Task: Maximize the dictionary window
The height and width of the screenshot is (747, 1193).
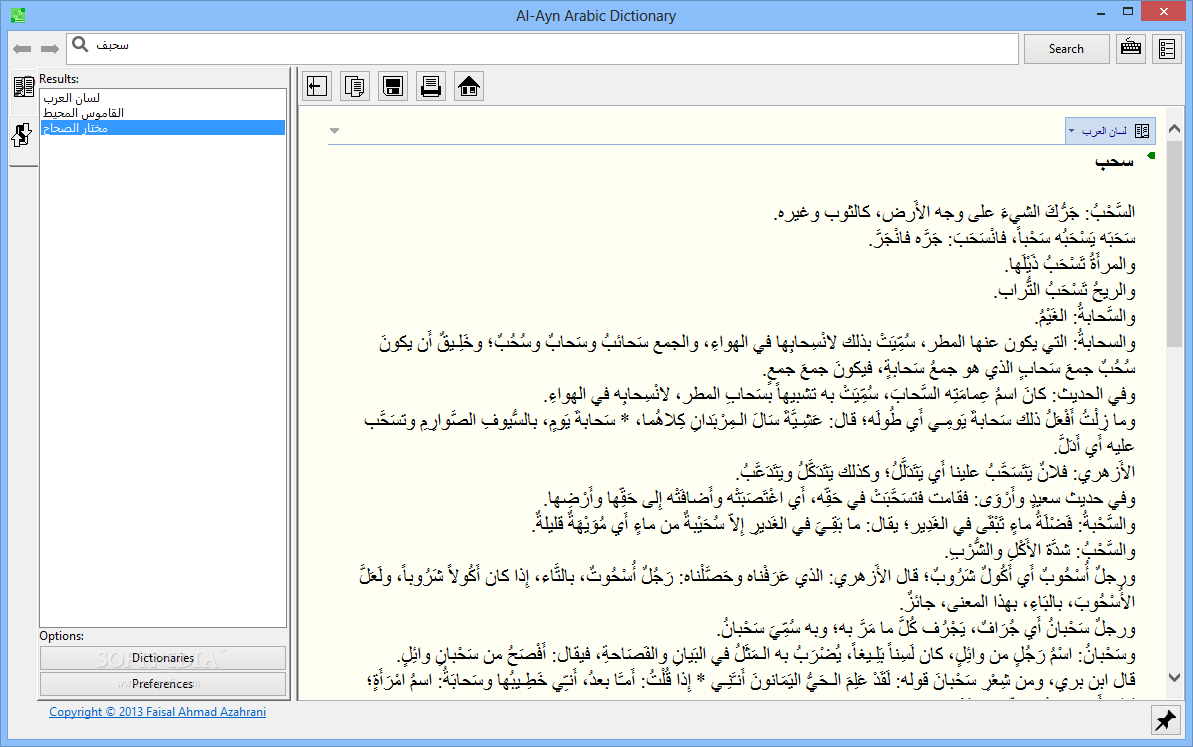Action: (1128, 12)
